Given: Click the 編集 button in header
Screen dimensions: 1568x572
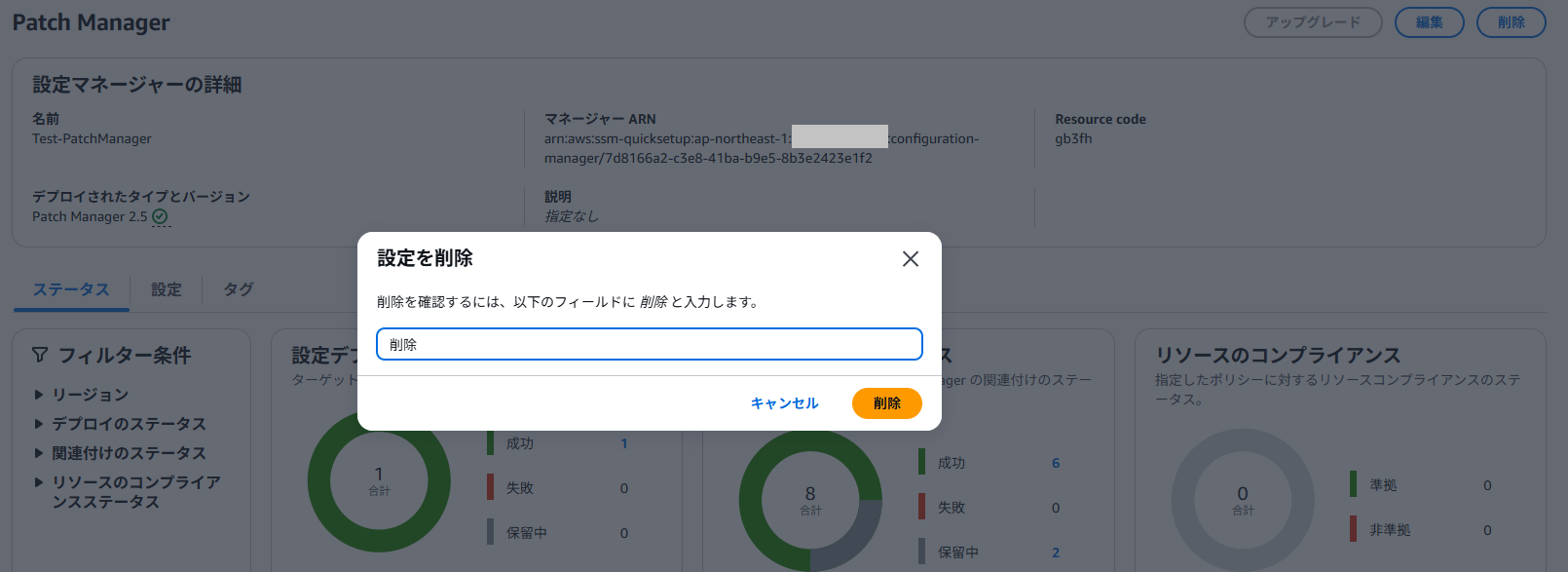Looking at the screenshot, I should click(1429, 22).
